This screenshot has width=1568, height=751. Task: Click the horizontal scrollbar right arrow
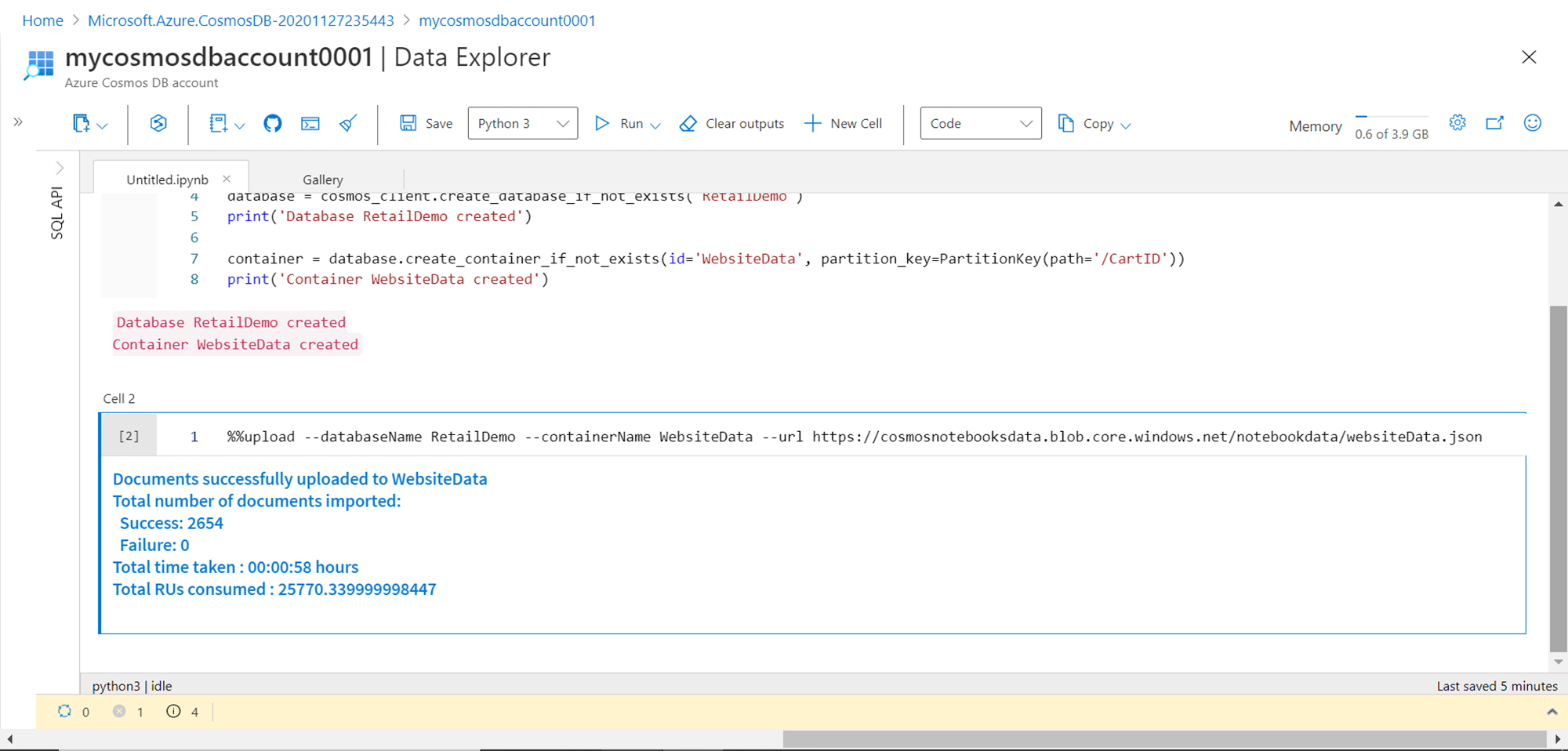pos(1558,739)
